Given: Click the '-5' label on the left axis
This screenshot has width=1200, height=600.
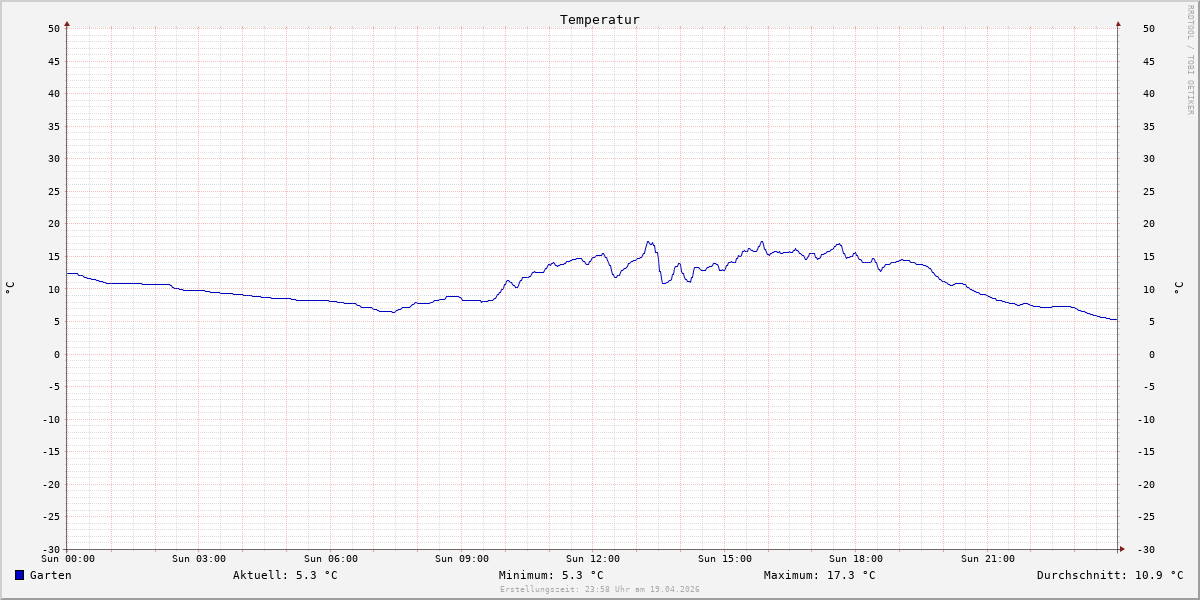Looking at the screenshot, I should (54, 387).
